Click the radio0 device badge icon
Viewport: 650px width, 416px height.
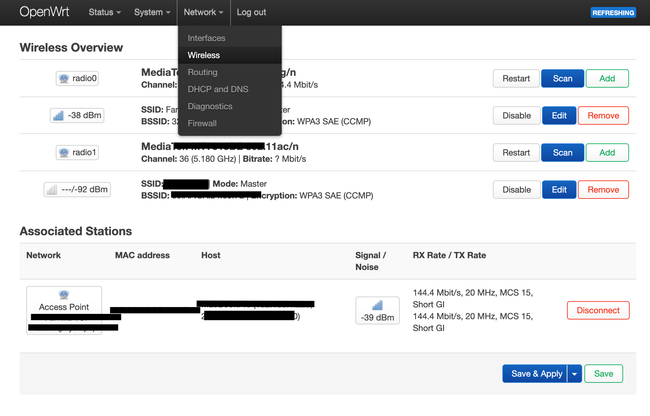coord(77,78)
